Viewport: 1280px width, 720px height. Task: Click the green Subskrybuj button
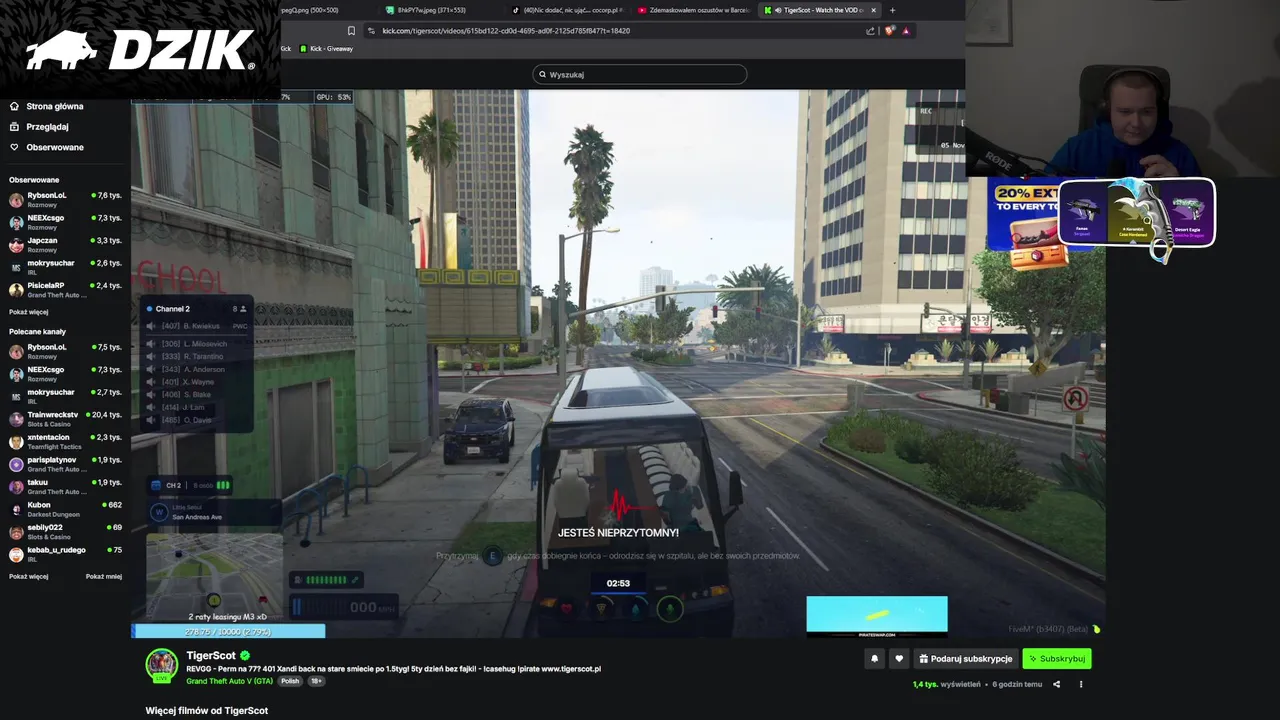pyautogui.click(x=1056, y=659)
